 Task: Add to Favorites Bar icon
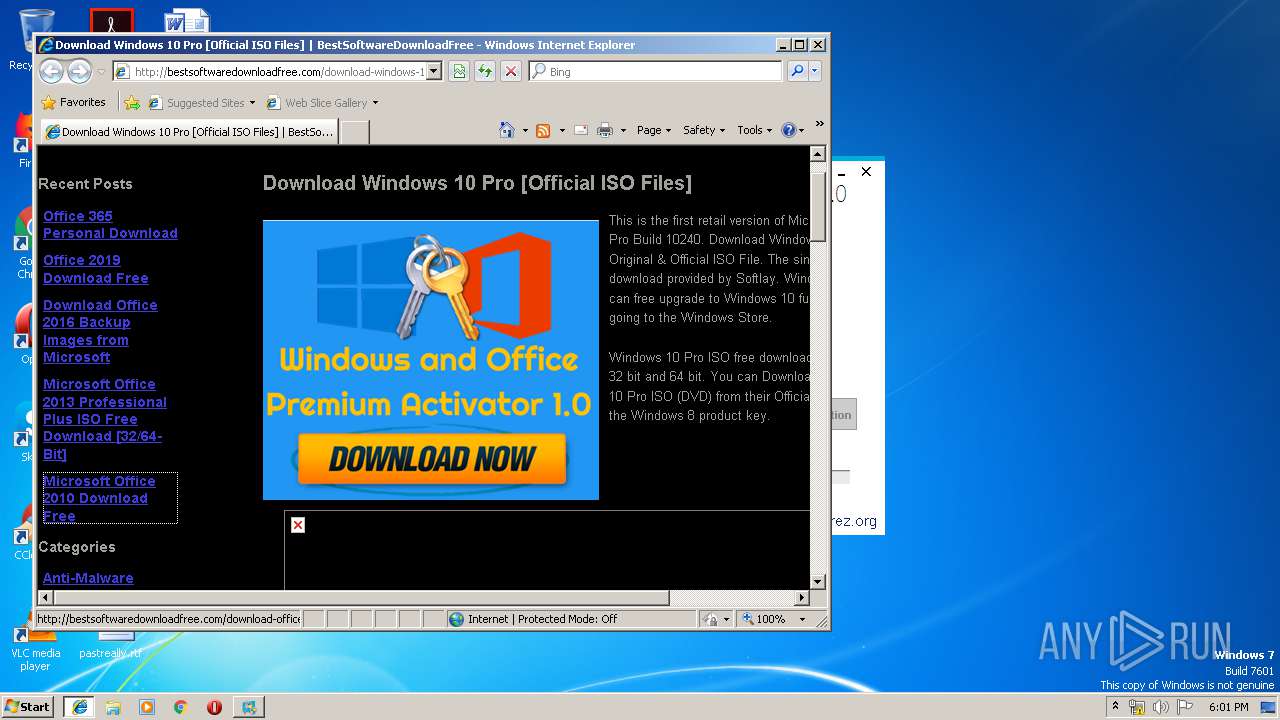pyautogui.click(x=131, y=102)
